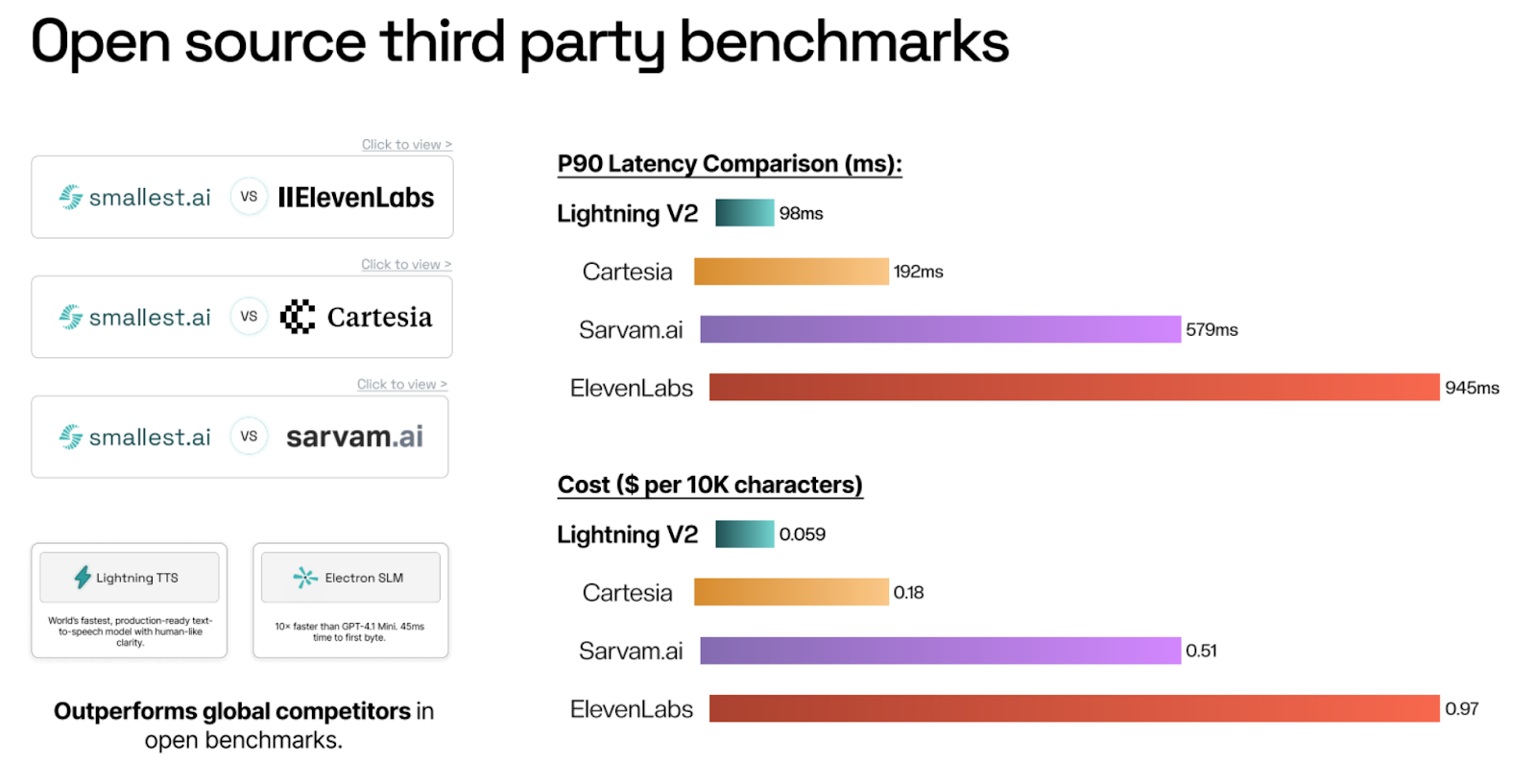Open 'Click to view' above Cartesia card
This screenshot has height=784, width=1536.
pyautogui.click(x=405, y=265)
